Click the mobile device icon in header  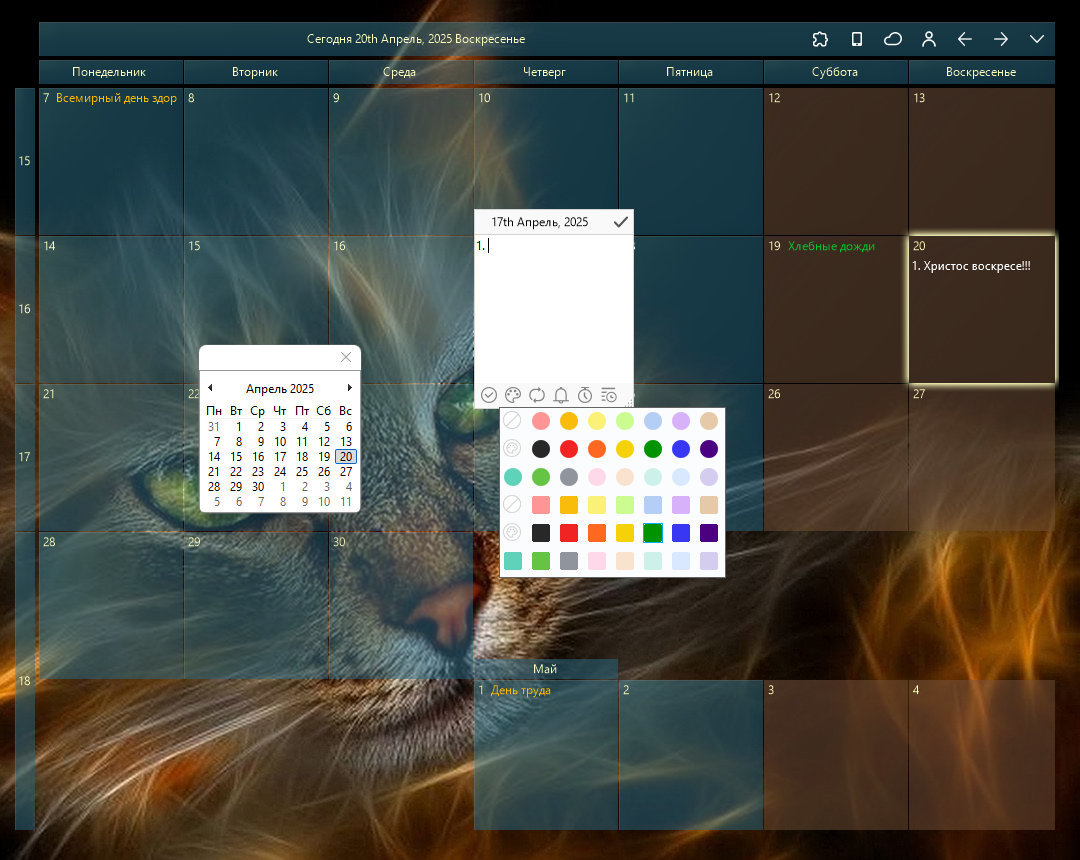tap(856, 39)
